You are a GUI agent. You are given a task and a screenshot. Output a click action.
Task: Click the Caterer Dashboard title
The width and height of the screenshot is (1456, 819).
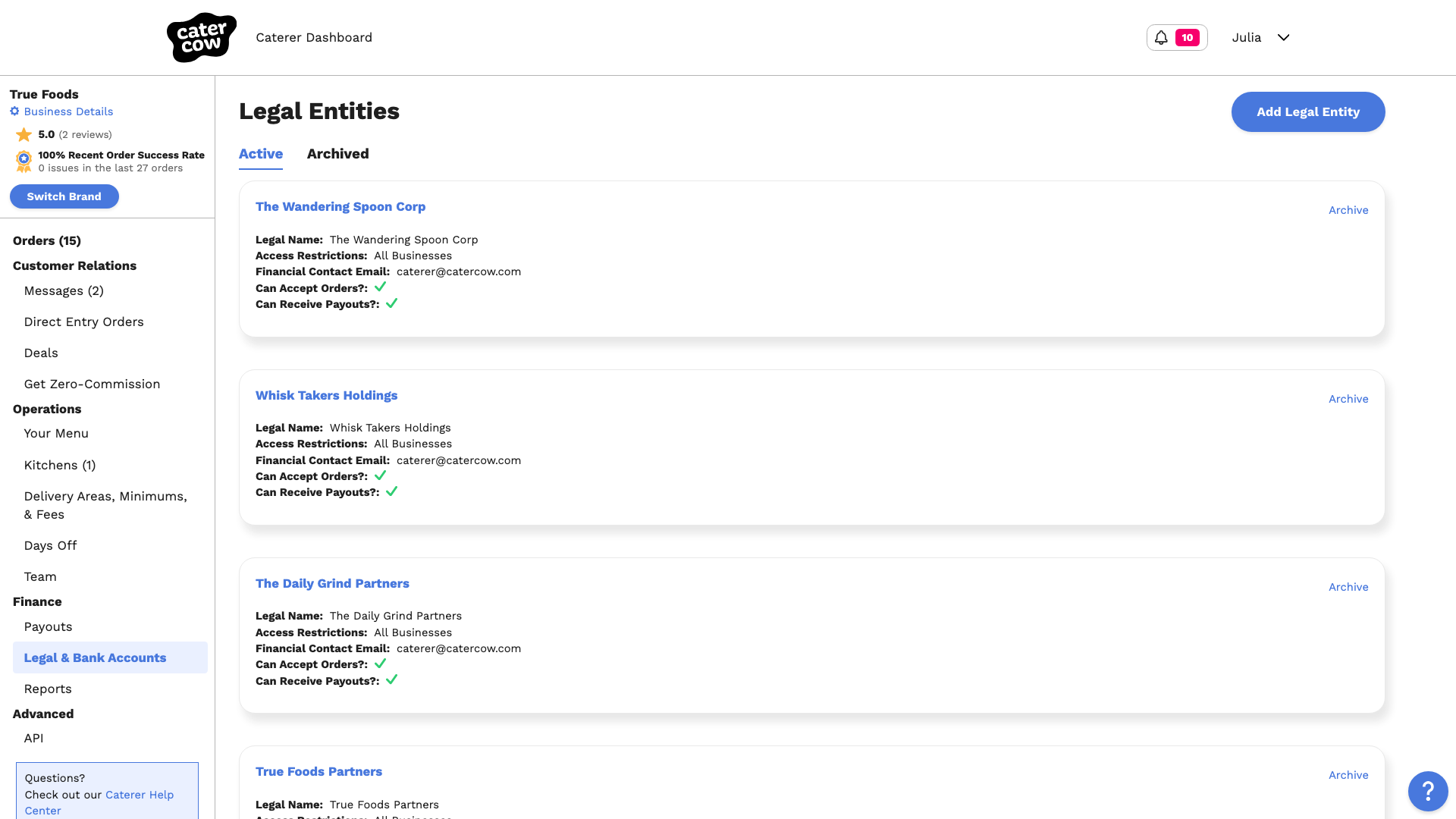point(314,37)
